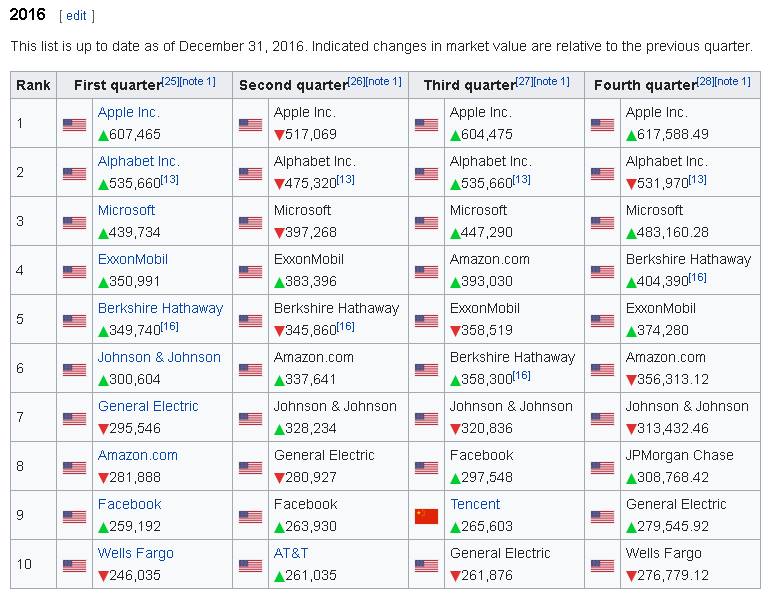The image size is (770, 596).
Task: Click the Johnson & Johnson link
Action: click(x=159, y=357)
